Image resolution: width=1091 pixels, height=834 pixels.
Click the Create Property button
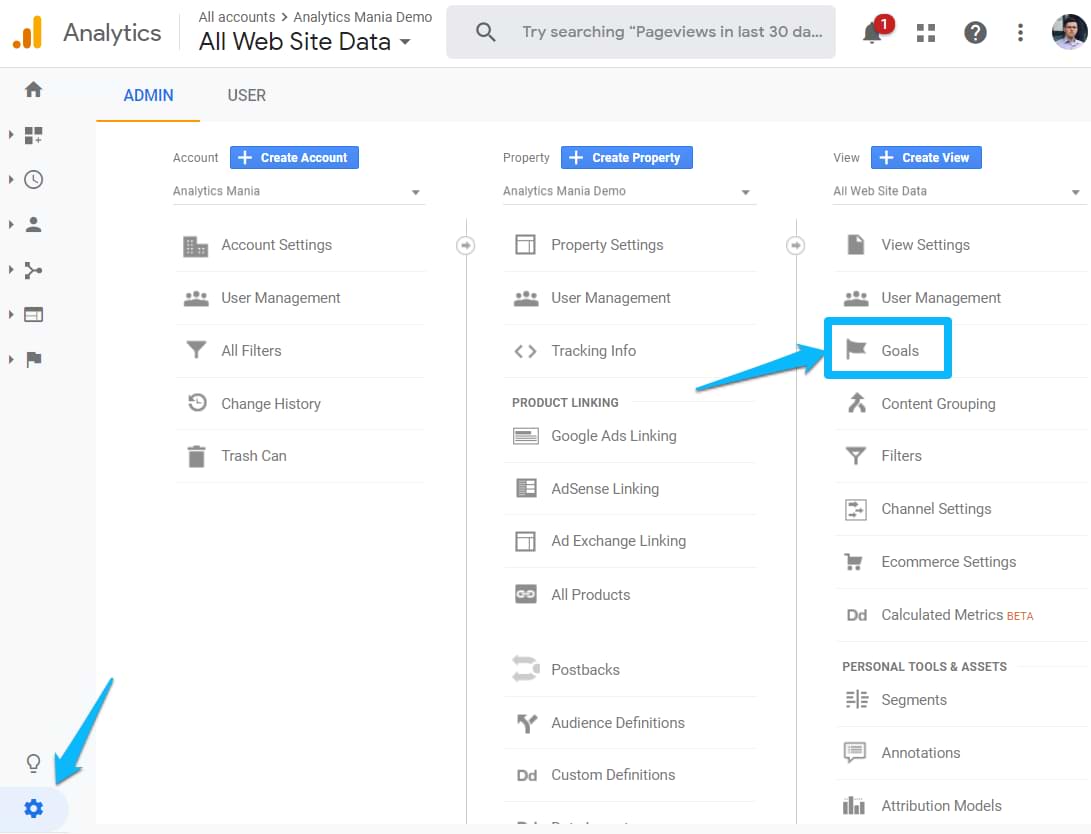(626, 157)
